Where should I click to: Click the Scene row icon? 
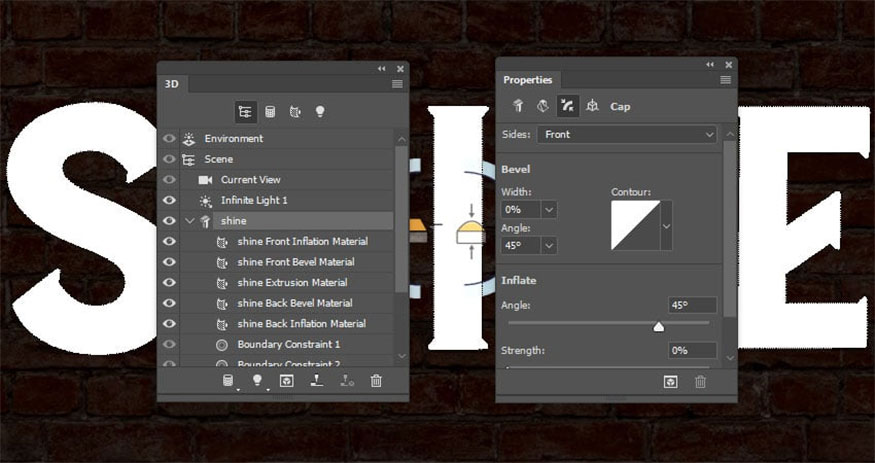189,159
